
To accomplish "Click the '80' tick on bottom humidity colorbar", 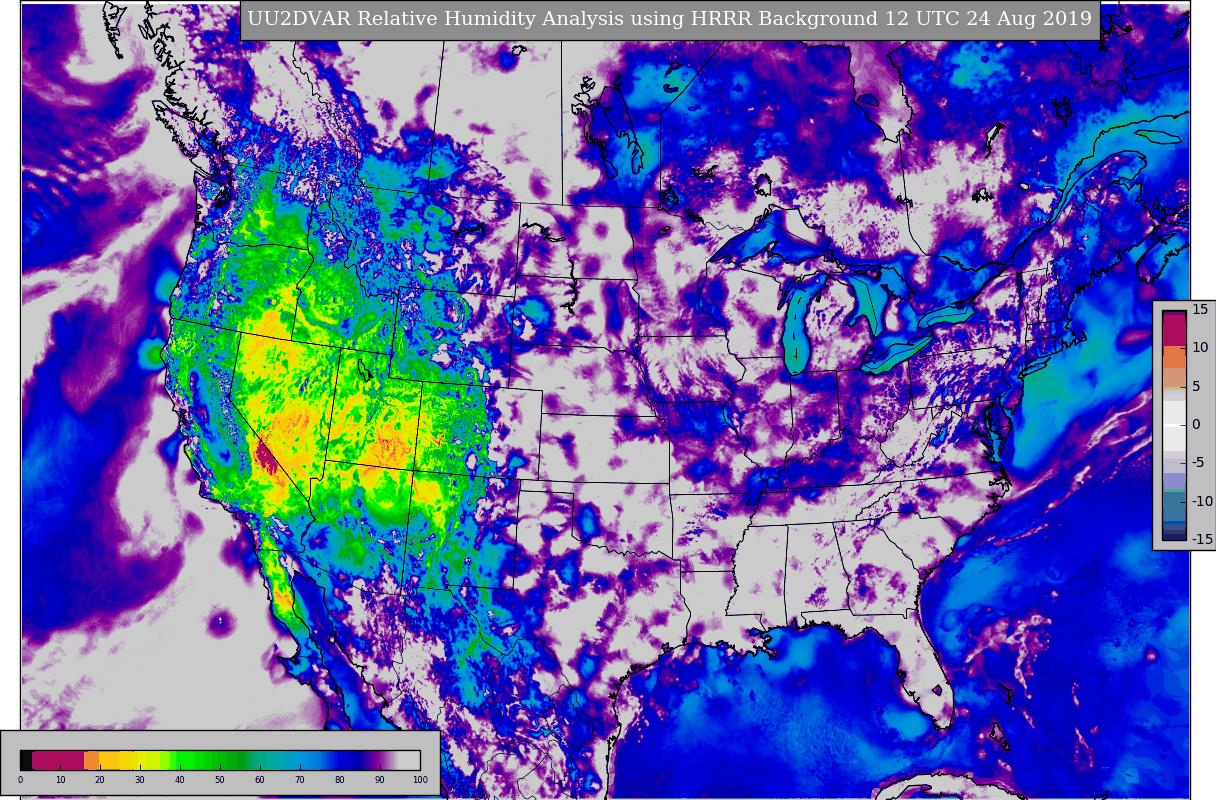I will pyautogui.click(x=340, y=779).
